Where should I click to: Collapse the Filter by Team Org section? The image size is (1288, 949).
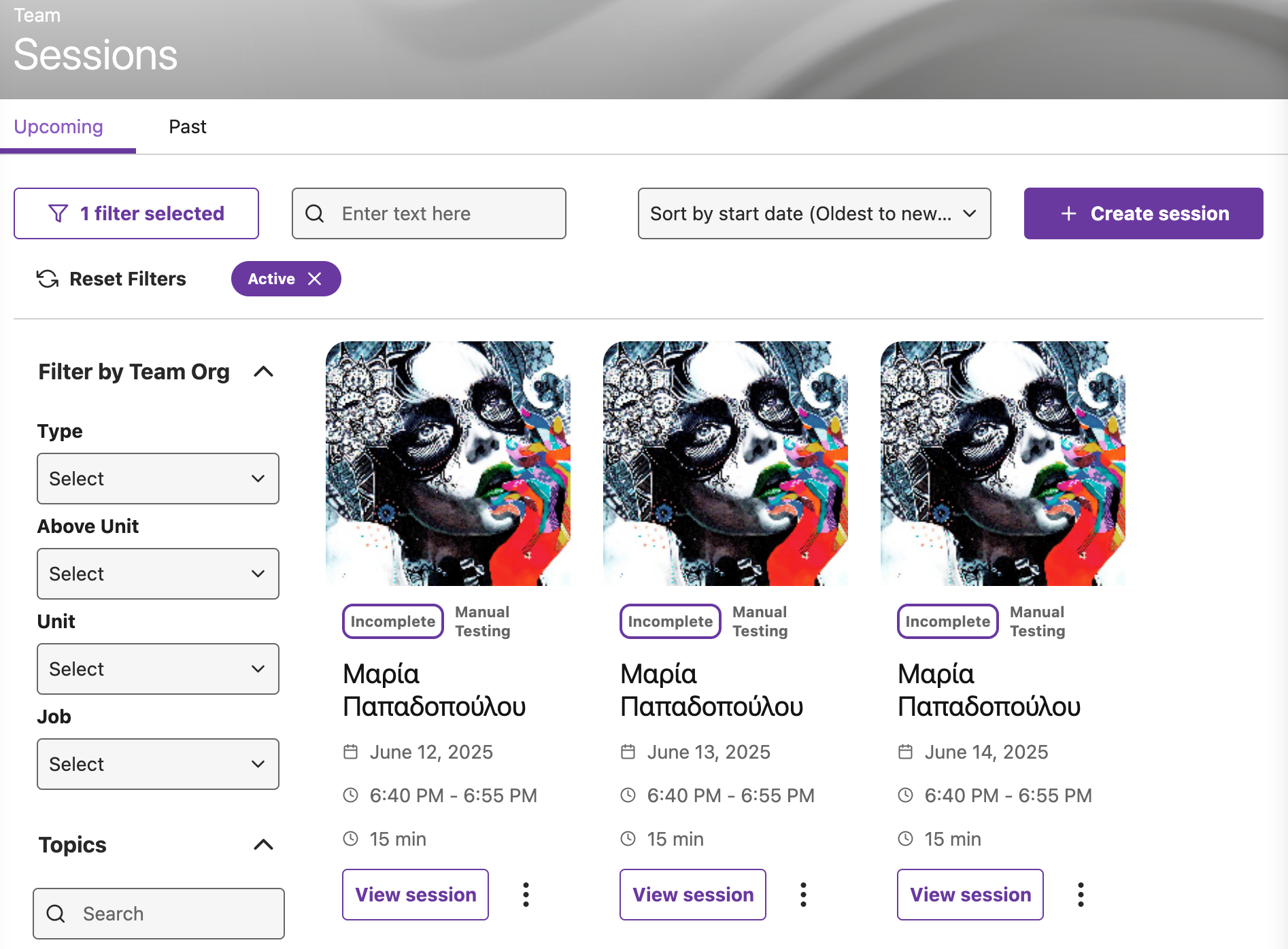click(263, 372)
